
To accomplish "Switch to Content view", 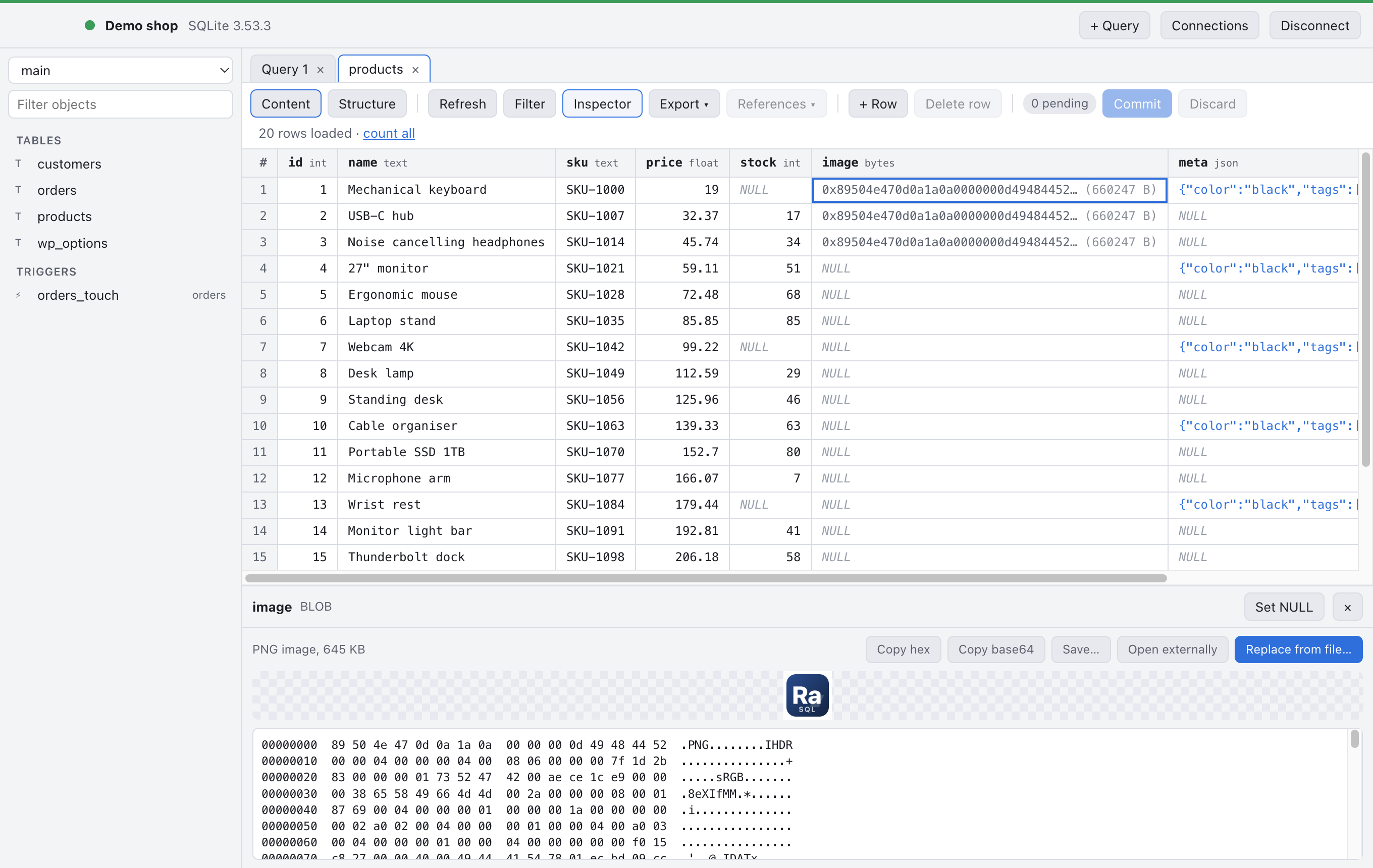I will (286, 104).
